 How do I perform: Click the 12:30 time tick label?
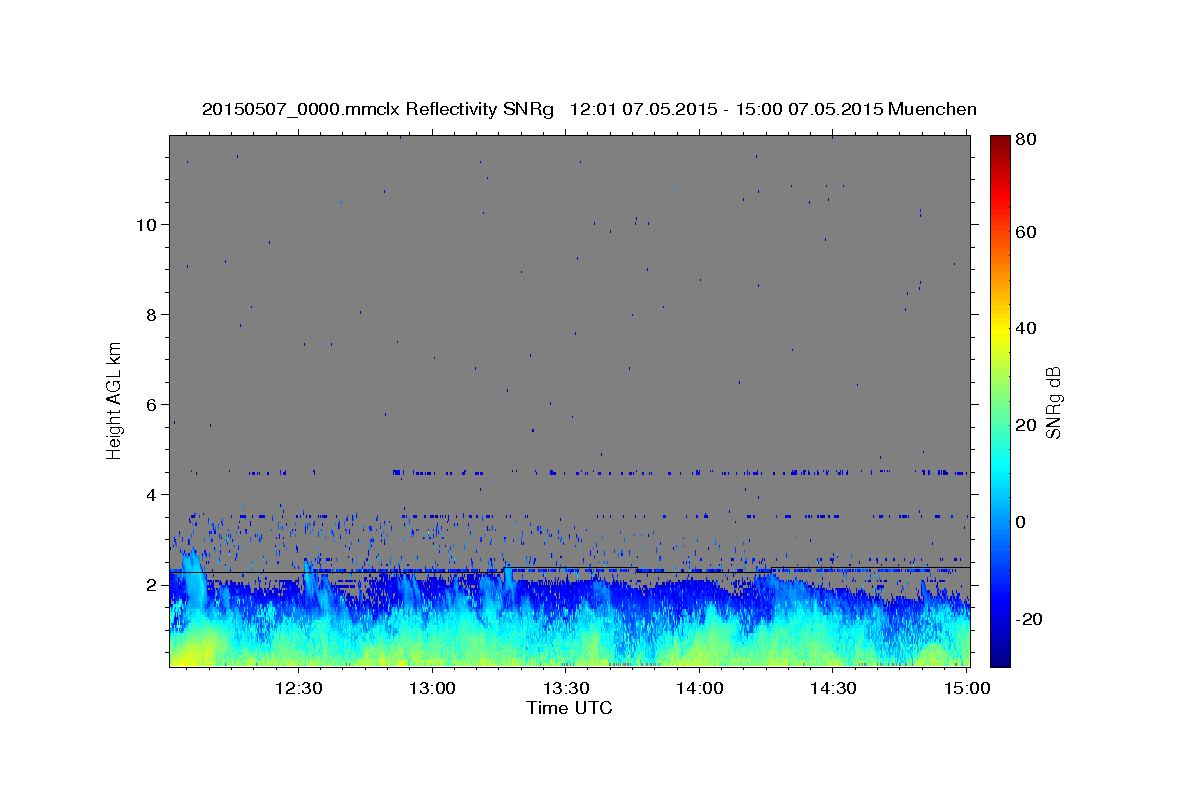pyautogui.click(x=298, y=688)
